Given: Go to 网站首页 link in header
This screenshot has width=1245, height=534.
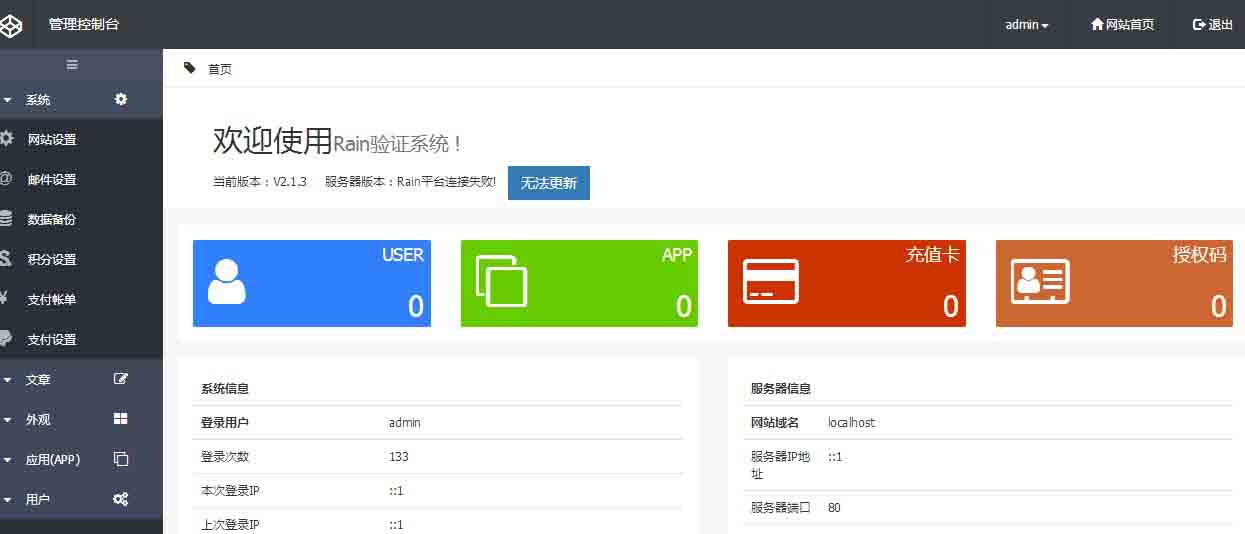Looking at the screenshot, I should click(1122, 25).
